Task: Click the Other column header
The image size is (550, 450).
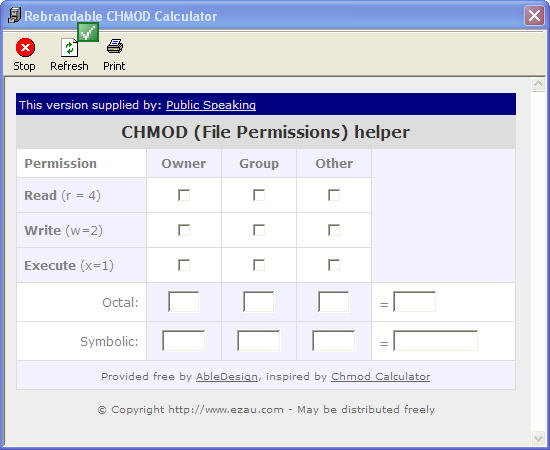Action: point(334,163)
